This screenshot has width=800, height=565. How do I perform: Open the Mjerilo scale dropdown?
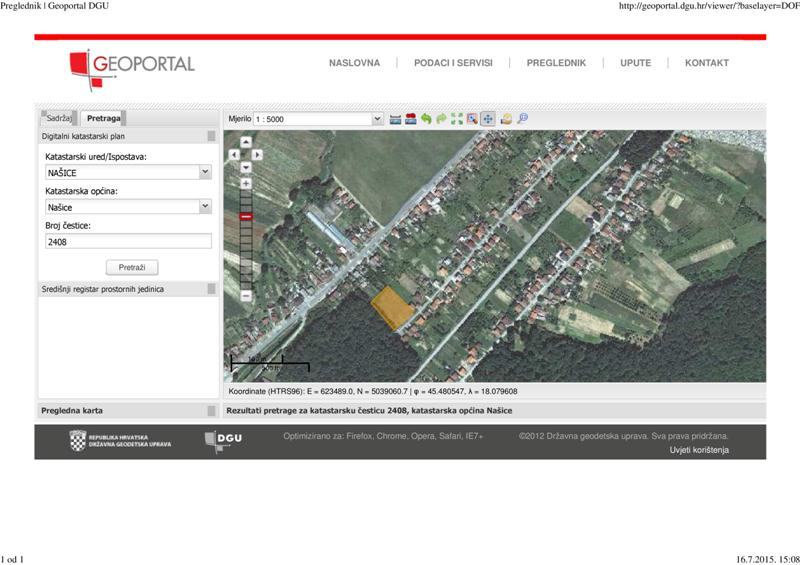pos(377,119)
